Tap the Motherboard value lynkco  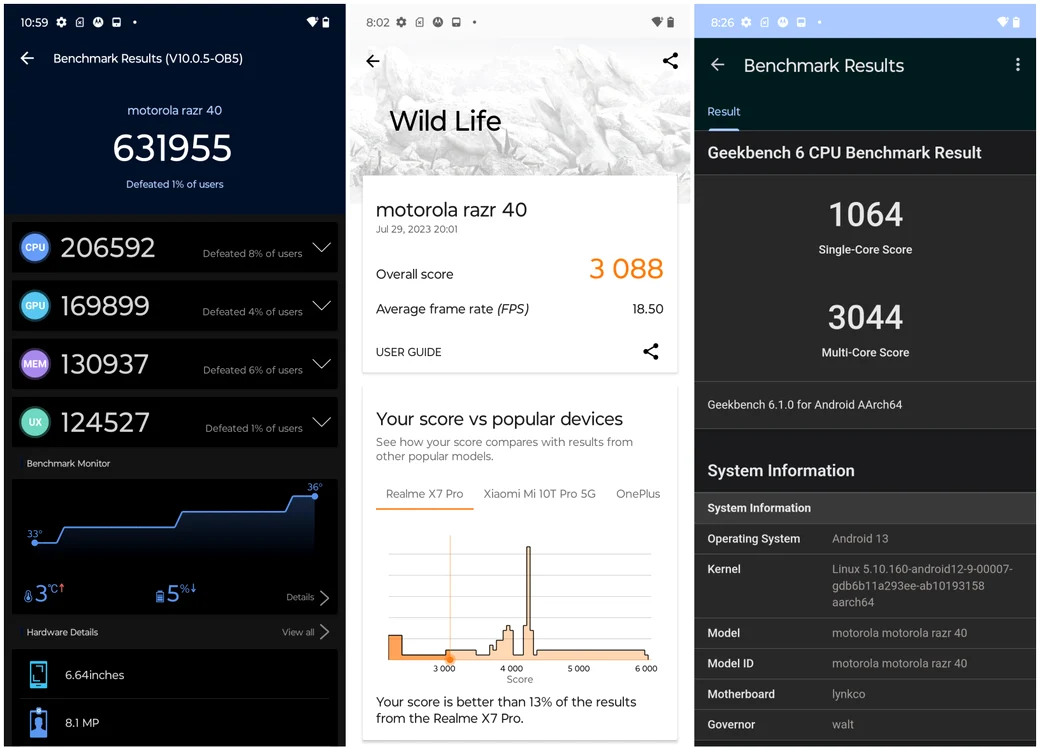click(848, 694)
